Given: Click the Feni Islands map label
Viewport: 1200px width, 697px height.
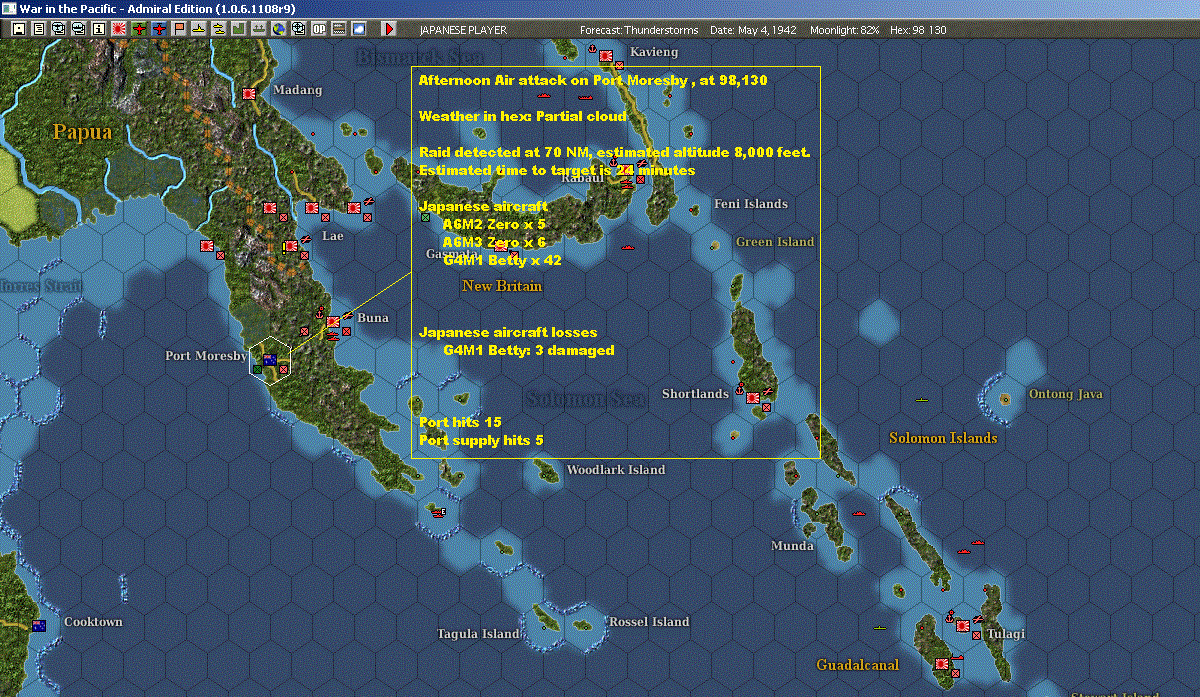Looking at the screenshot, I should (x=751, y=204).
